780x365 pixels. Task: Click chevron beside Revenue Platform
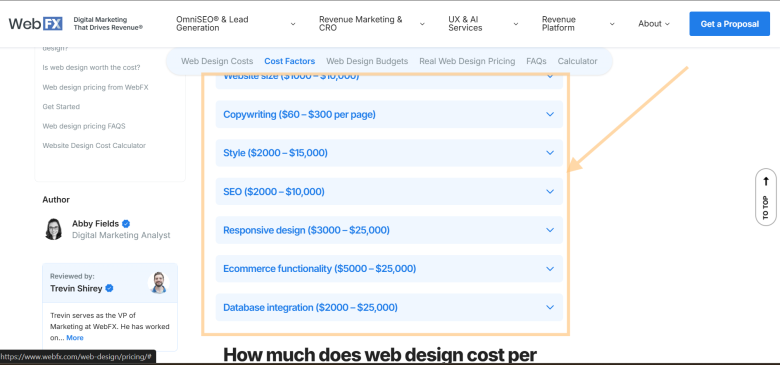click(612, 24)
